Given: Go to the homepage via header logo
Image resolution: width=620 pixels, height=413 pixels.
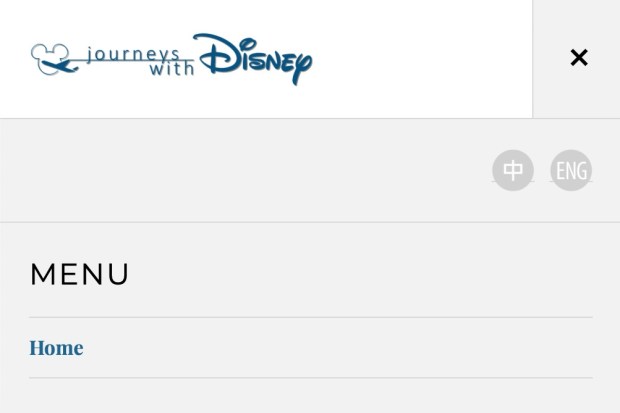Looking at the screenshot, I should click(x=171, y=59).
